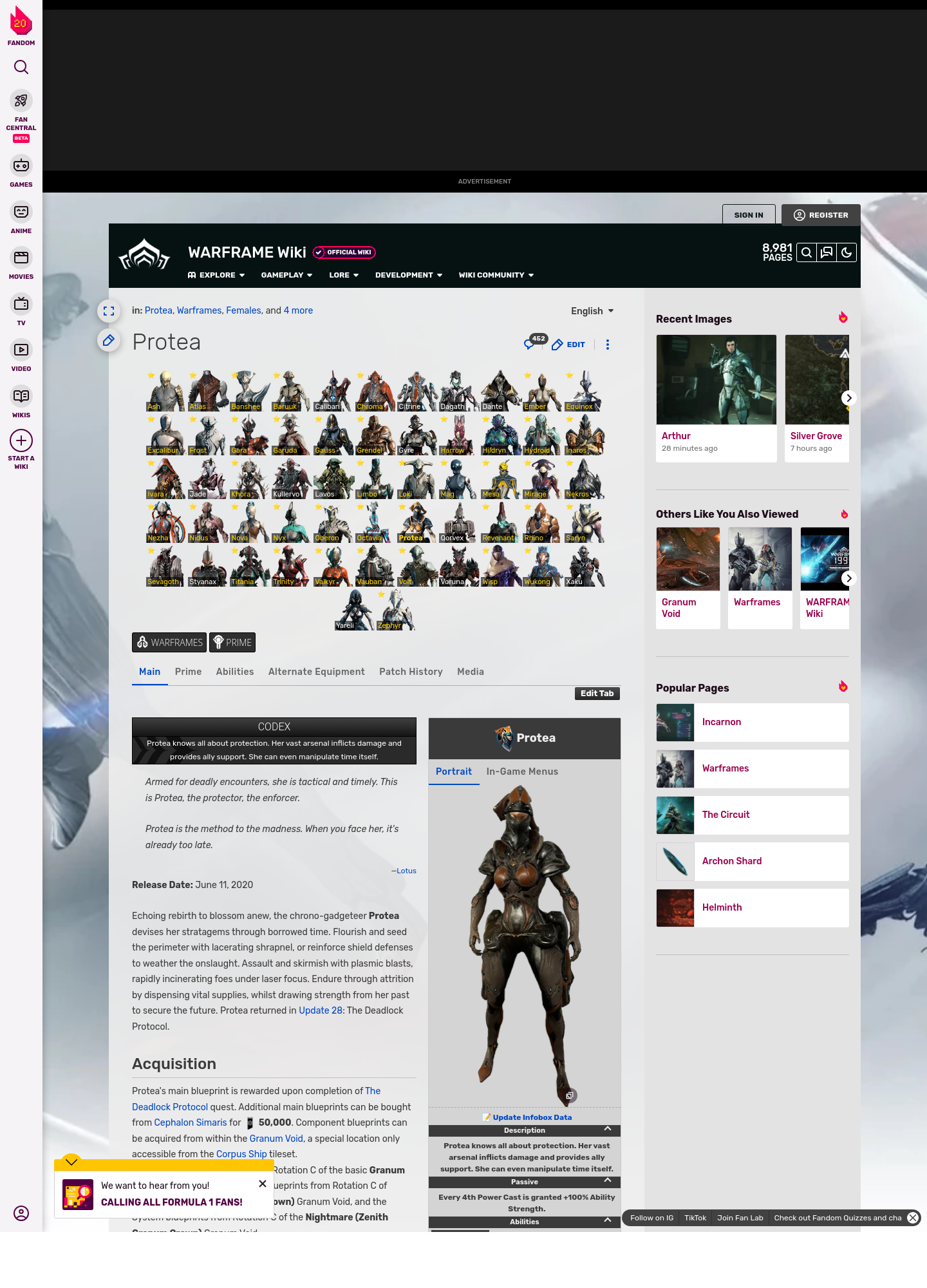
Task: Open the 4 more categories link
Action: pyautogui.click(x=298, y=310)
